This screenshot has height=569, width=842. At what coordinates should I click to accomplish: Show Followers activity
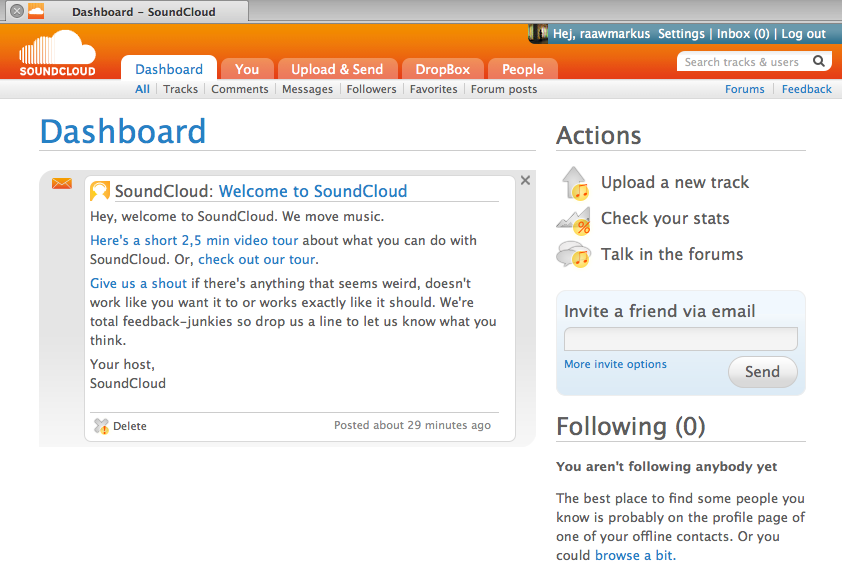[371, 89]
